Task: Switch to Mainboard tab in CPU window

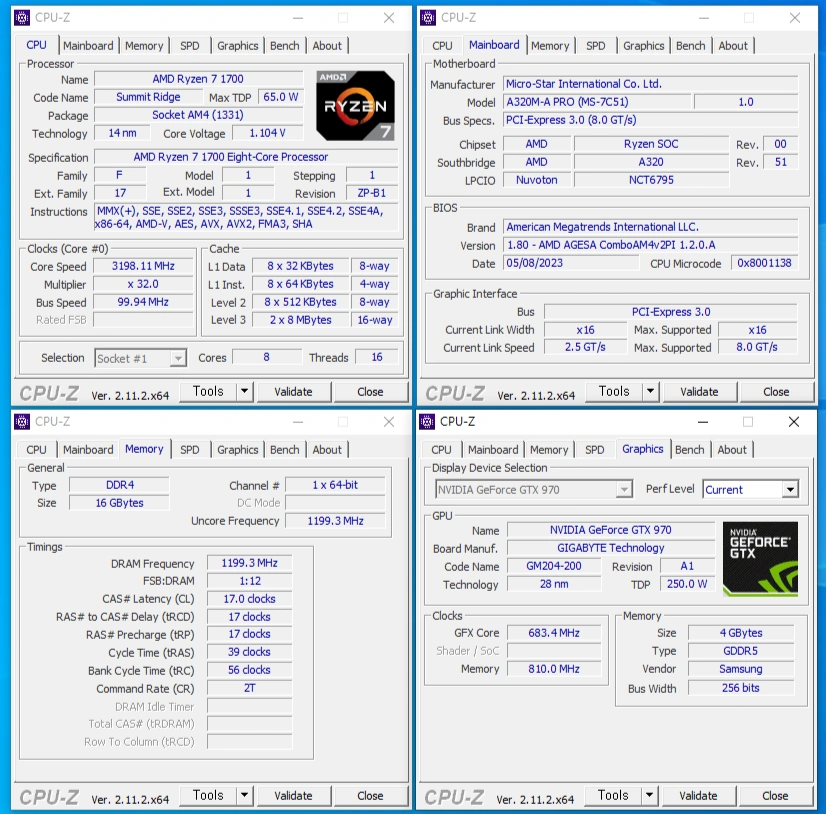Action: (x=88, y=46)
